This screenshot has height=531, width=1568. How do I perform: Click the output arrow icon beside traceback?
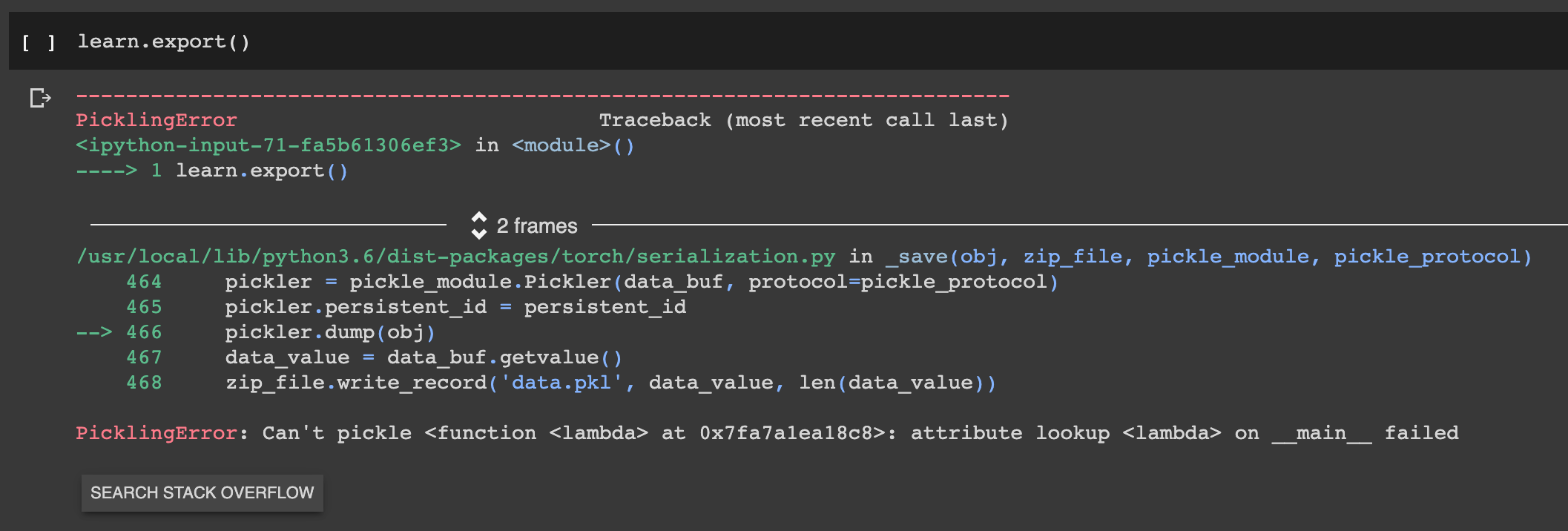point(40,98)
